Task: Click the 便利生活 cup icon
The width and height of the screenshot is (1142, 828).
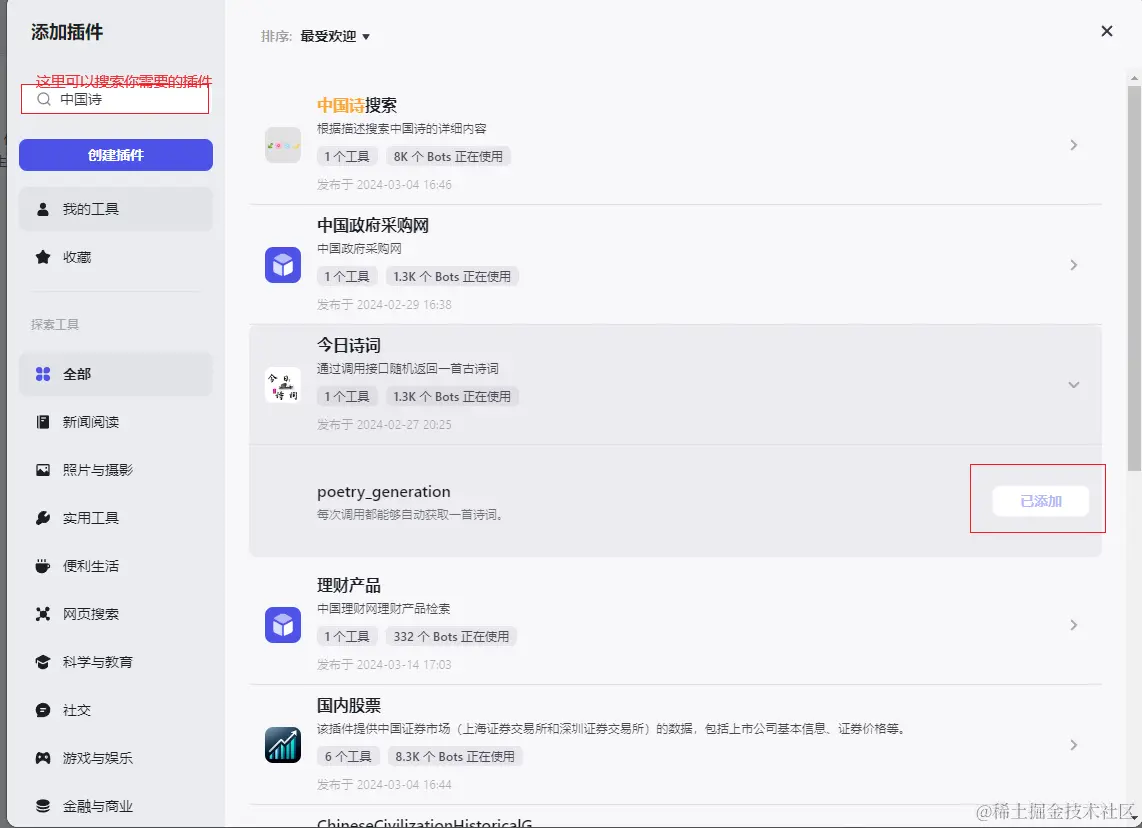Action: [43, 566]
